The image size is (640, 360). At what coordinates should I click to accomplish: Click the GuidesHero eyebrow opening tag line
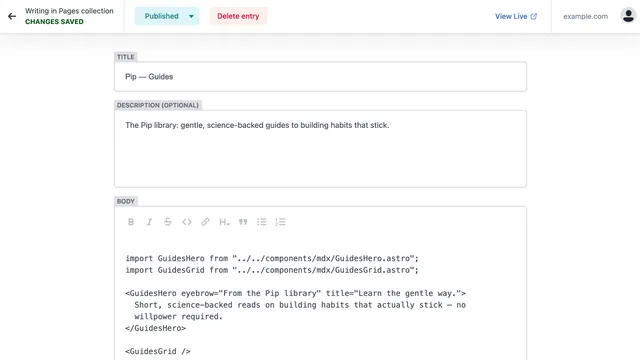[x=296, y=293]
